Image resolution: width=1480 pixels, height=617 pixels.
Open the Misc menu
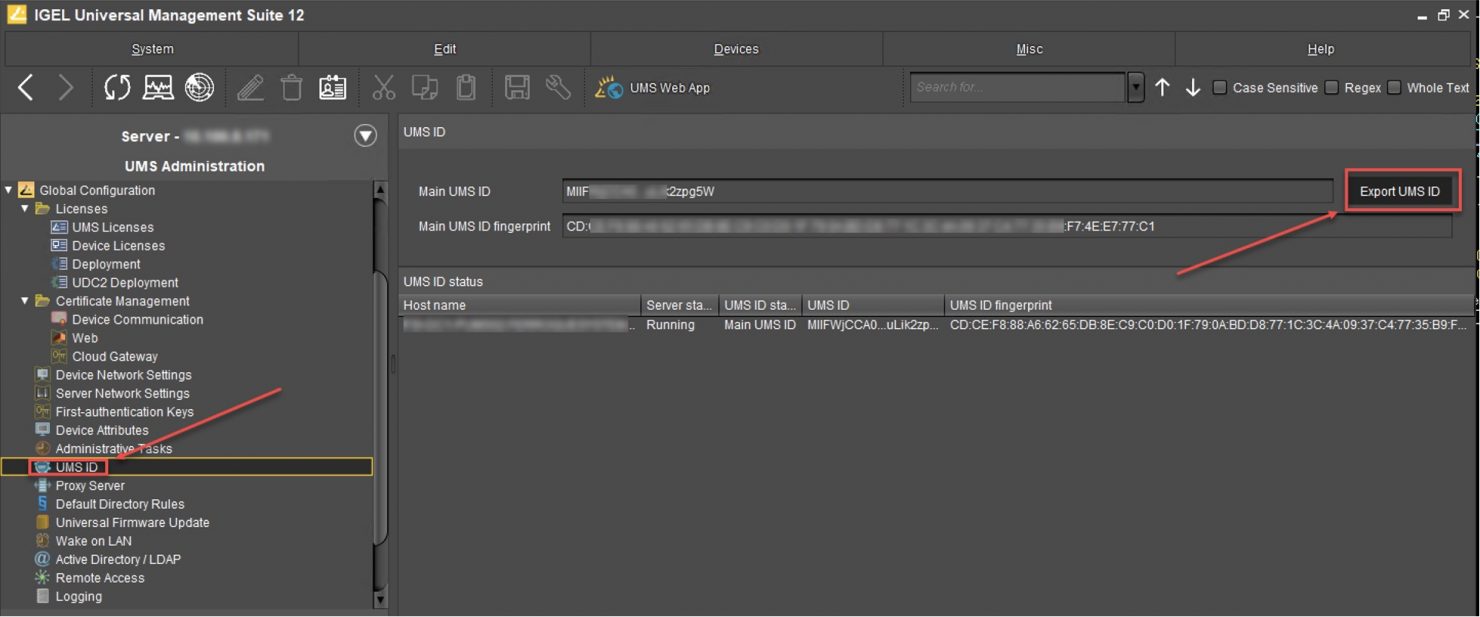(x=1029, y=48)
